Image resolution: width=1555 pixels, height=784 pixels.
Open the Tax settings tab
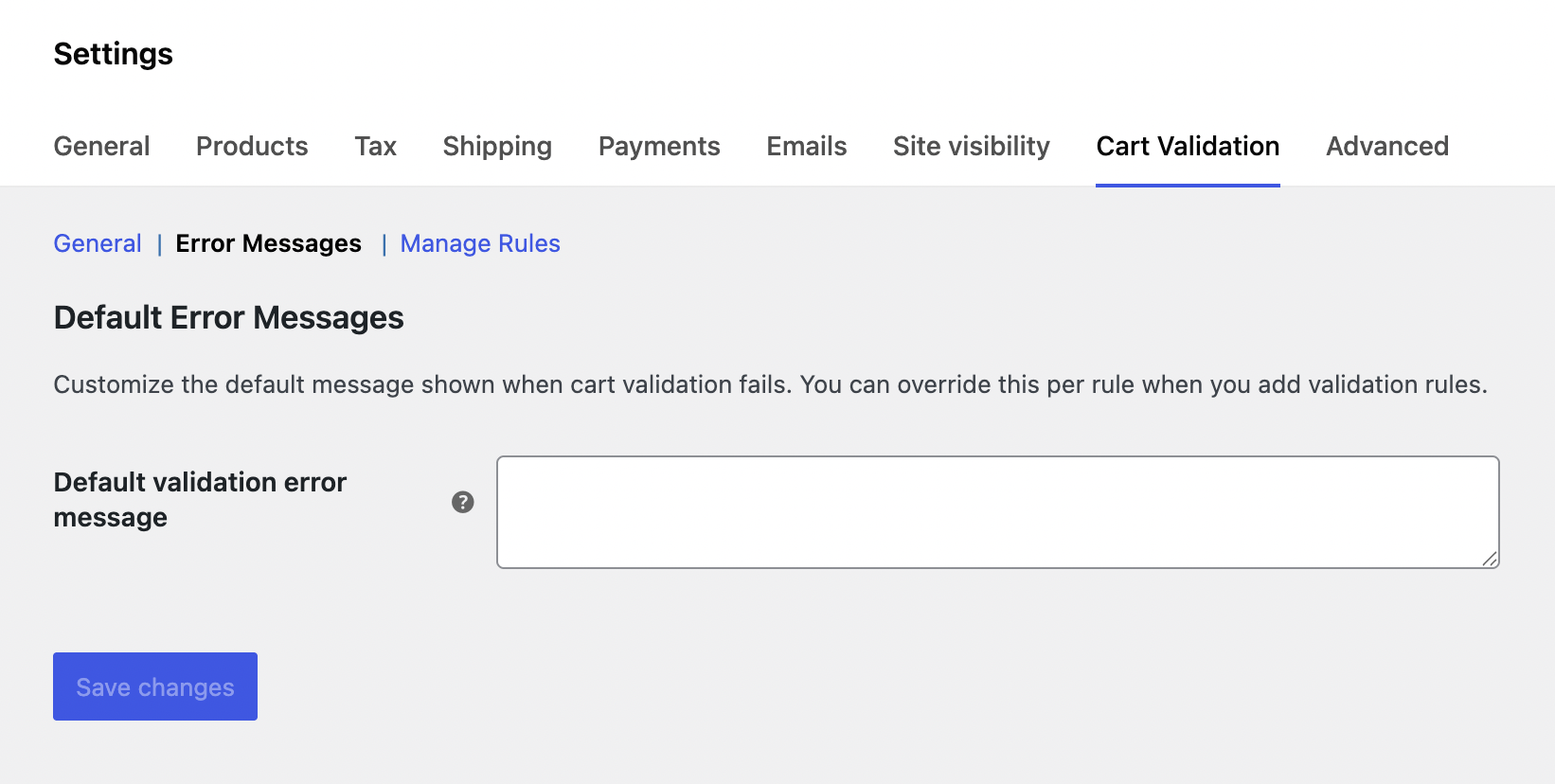(375, 146)
